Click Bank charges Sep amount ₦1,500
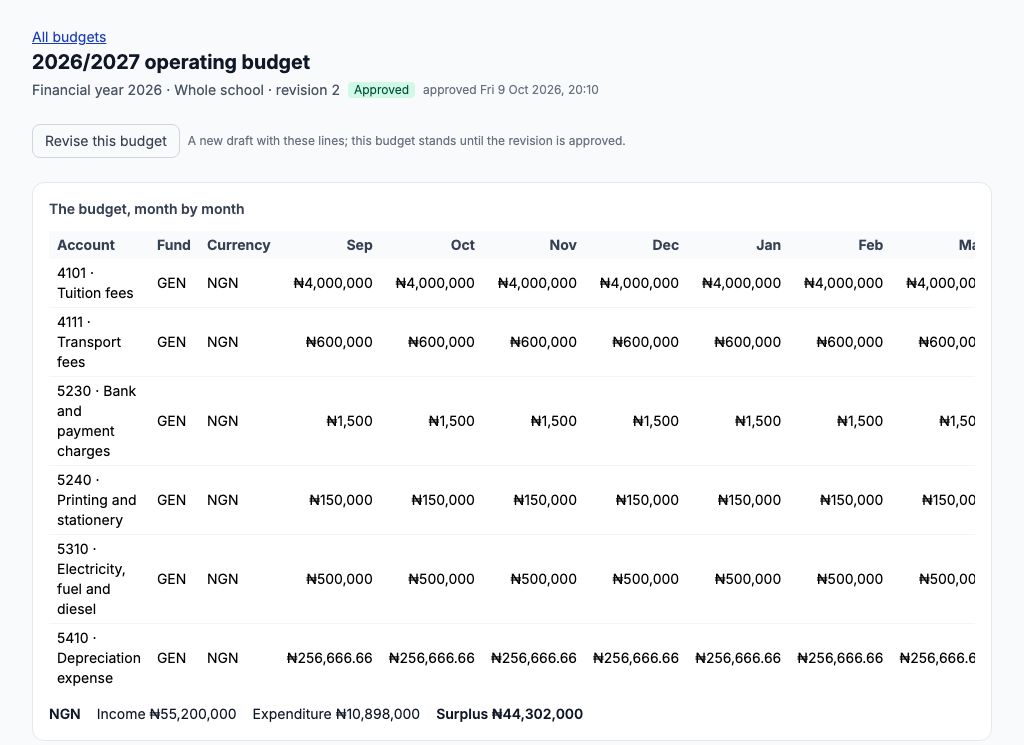 point(349,421)
